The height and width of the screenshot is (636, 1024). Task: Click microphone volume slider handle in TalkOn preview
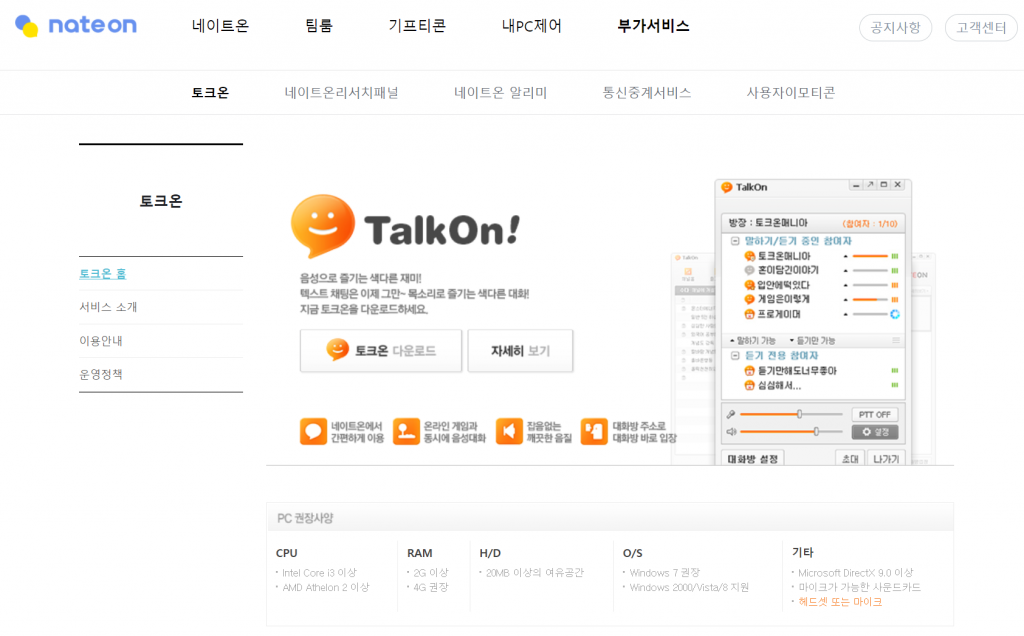point(799,414)
